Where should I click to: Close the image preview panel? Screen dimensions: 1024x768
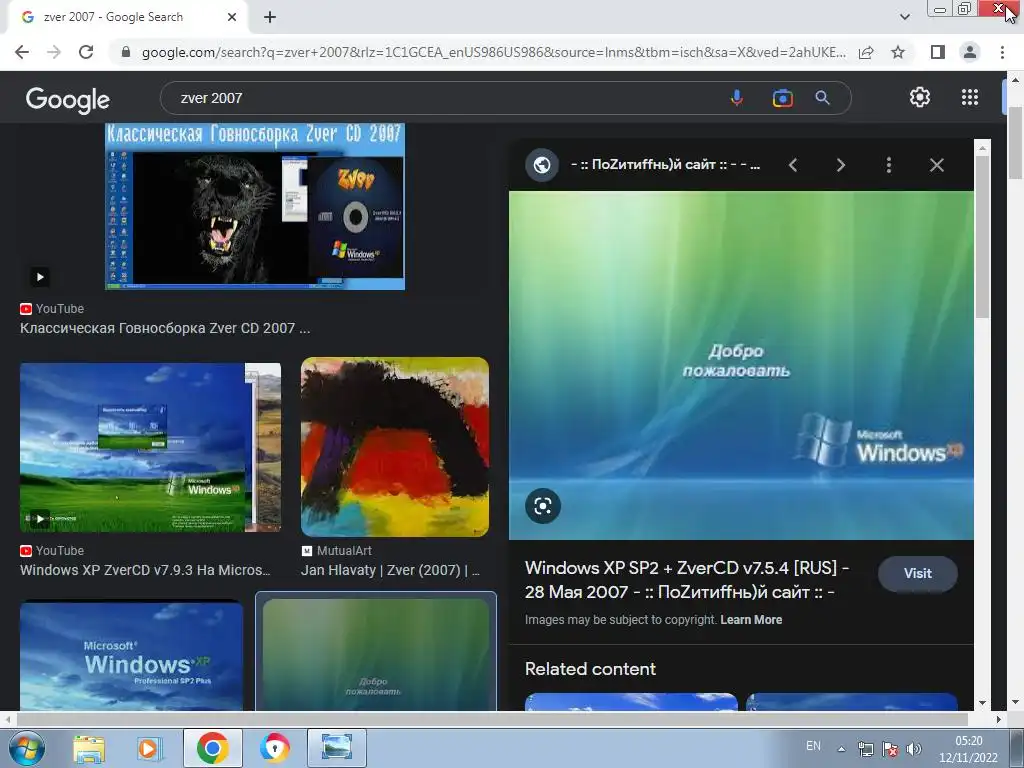(x=936, y=165)
